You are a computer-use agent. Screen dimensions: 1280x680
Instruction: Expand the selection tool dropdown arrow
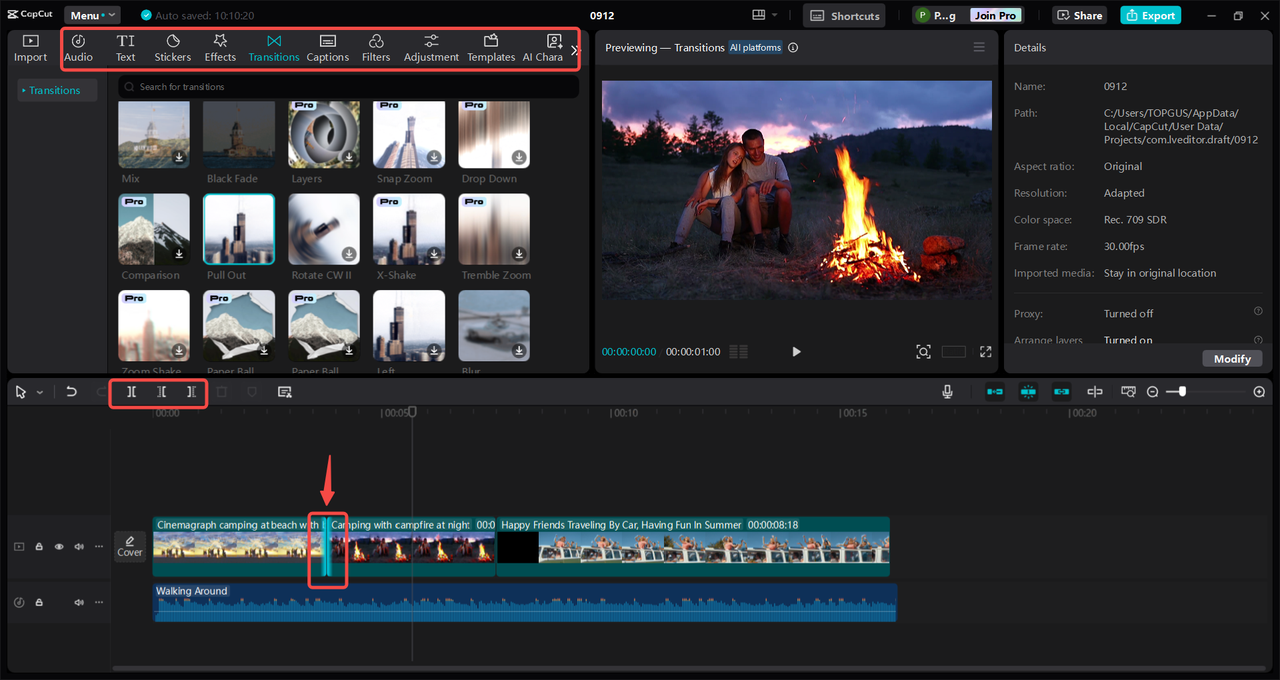[40, 392]
